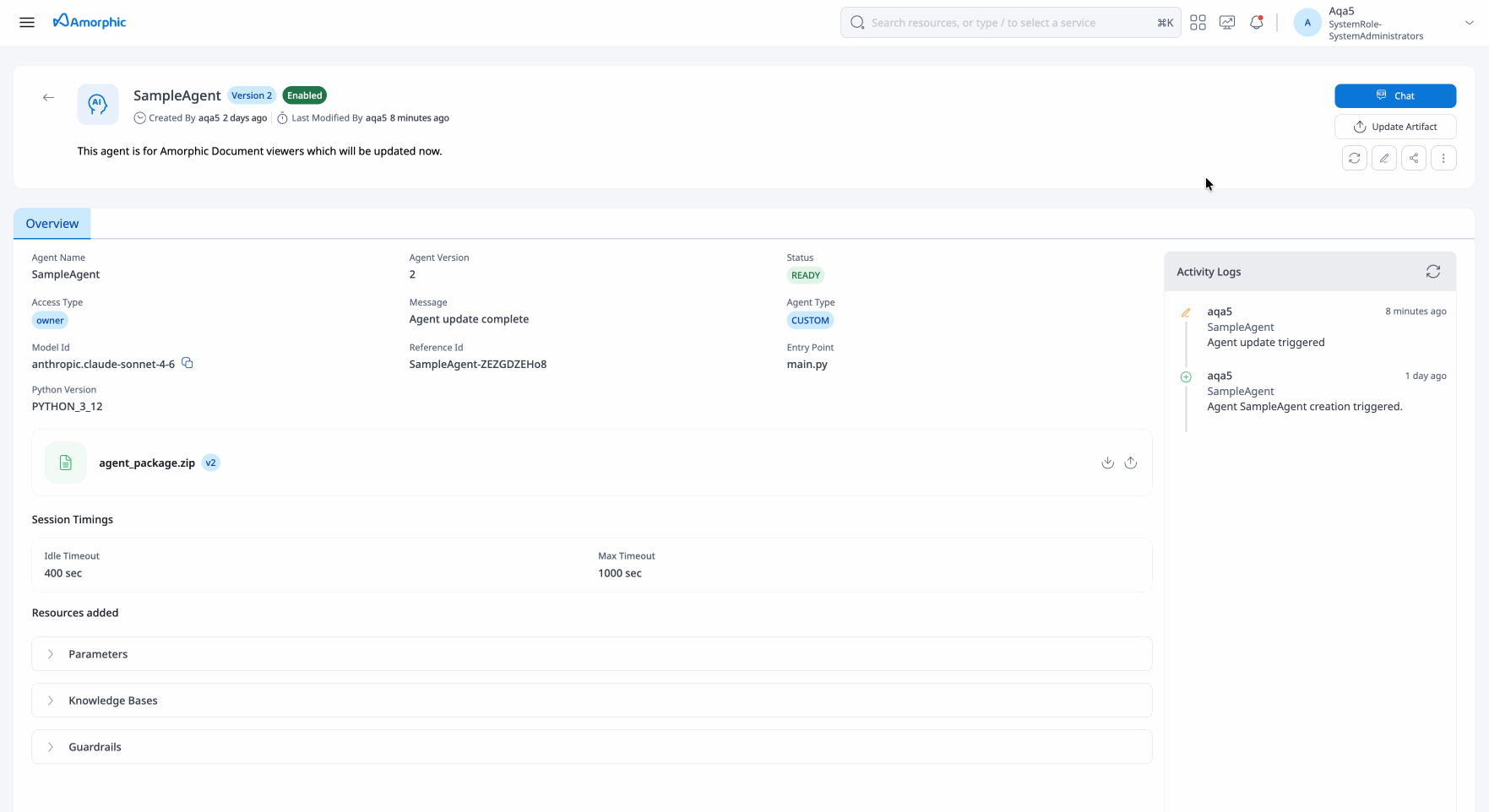
Task: Expand the Parameters section
Action: coord(592,654)
